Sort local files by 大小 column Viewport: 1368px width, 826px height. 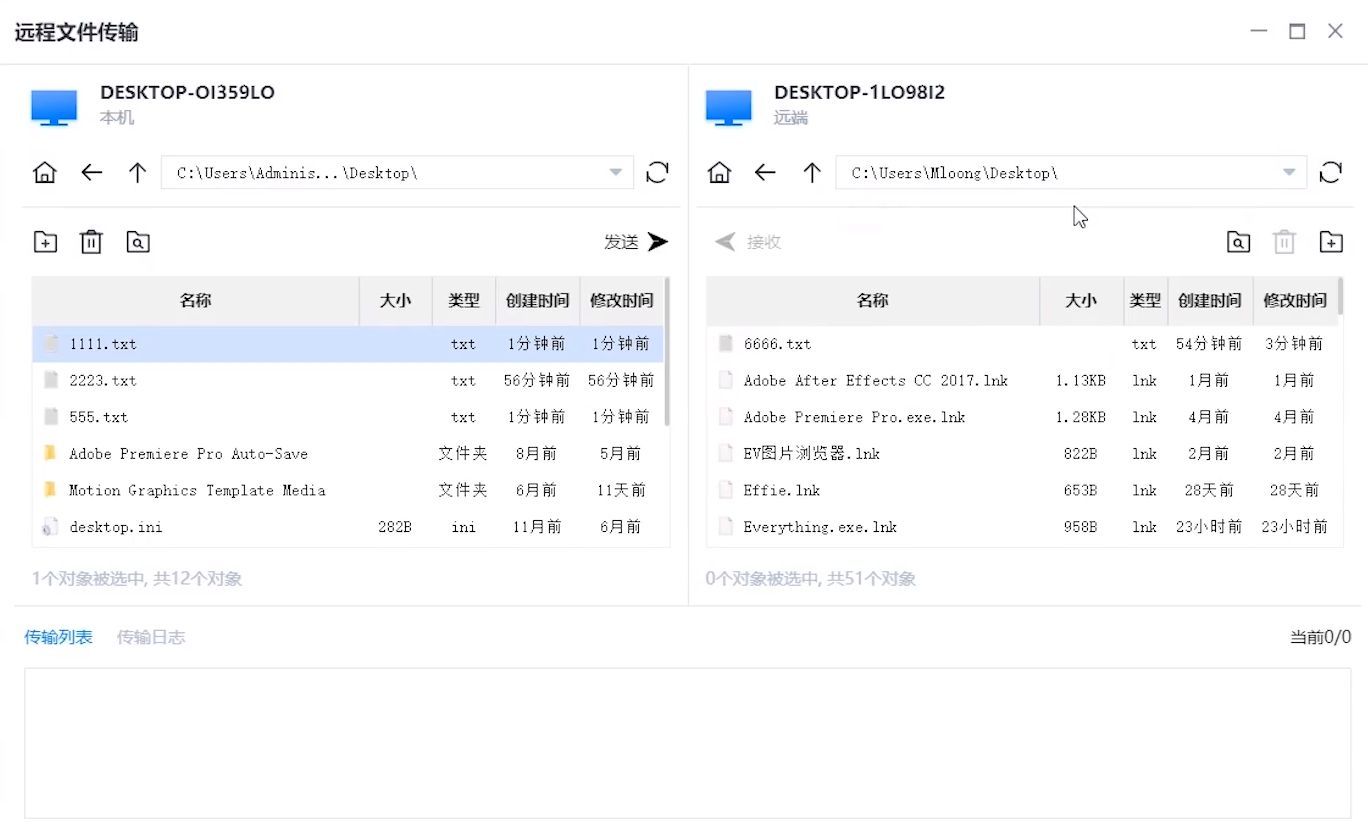click(396, 300)
